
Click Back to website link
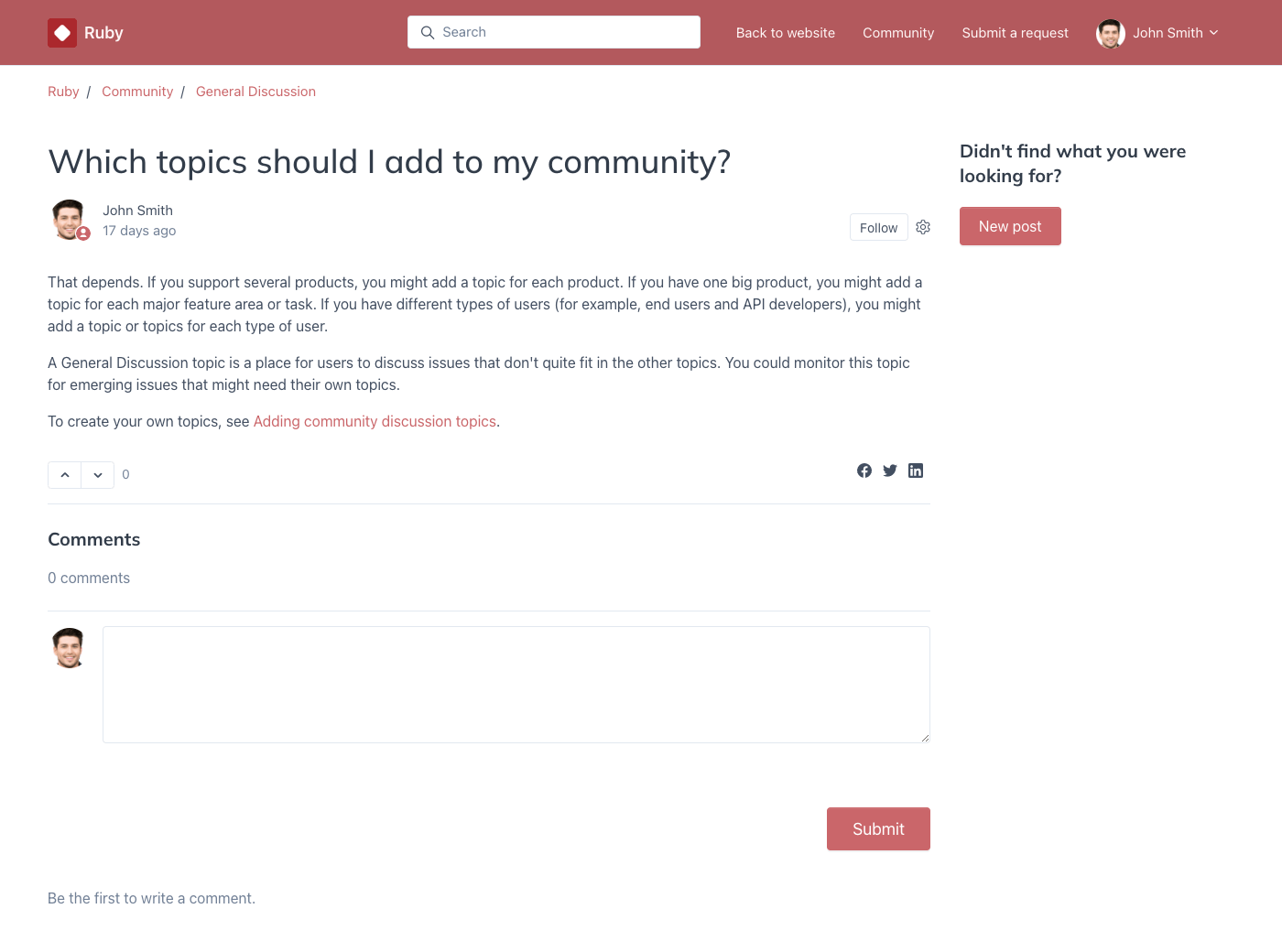tap(786, 33)
